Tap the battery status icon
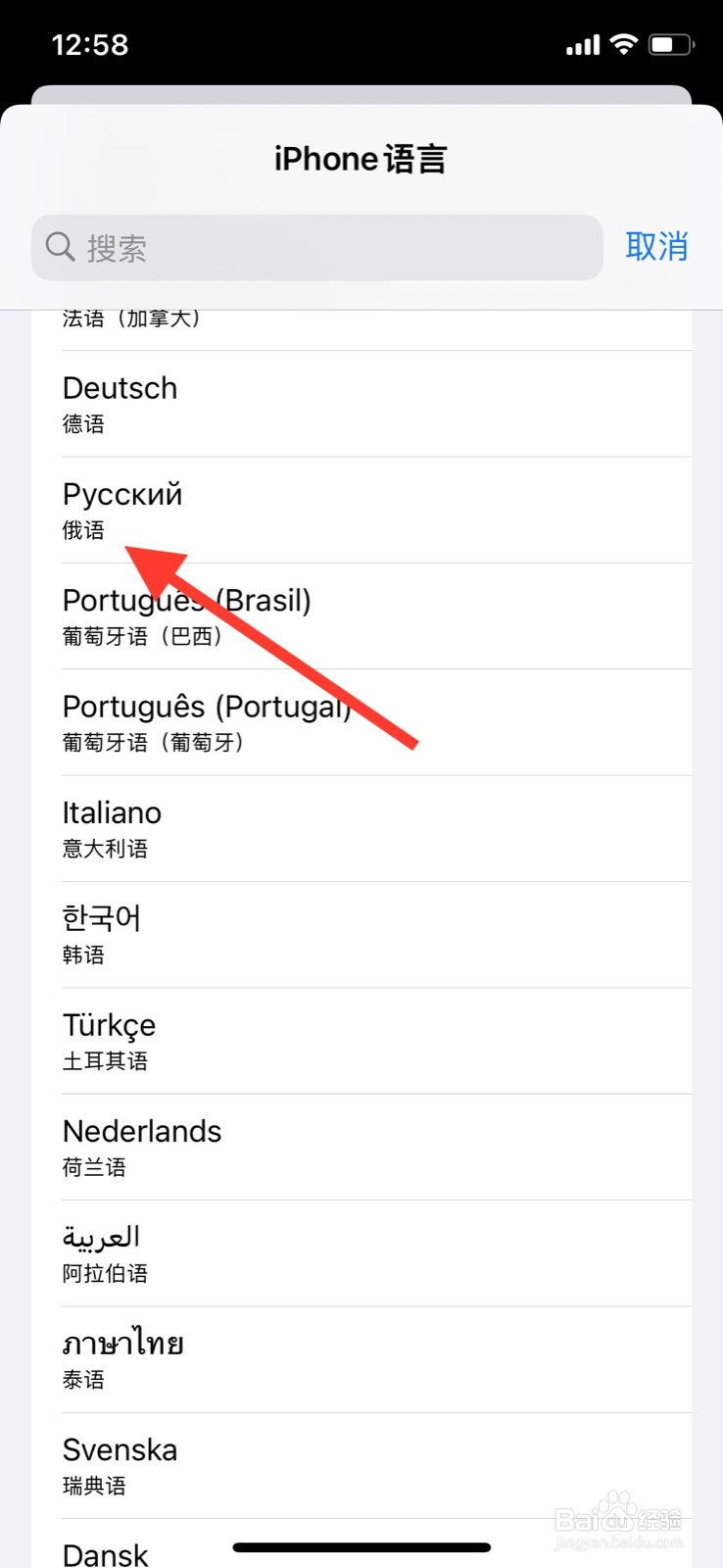 coord(671,44)
